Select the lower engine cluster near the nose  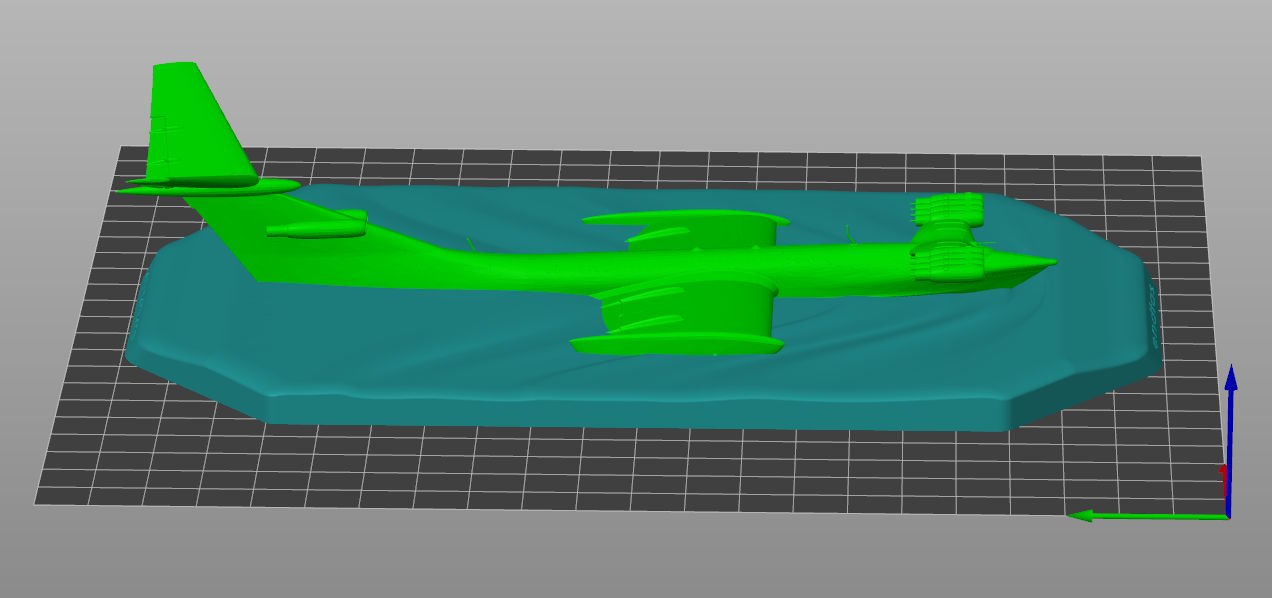pos(948,262)
